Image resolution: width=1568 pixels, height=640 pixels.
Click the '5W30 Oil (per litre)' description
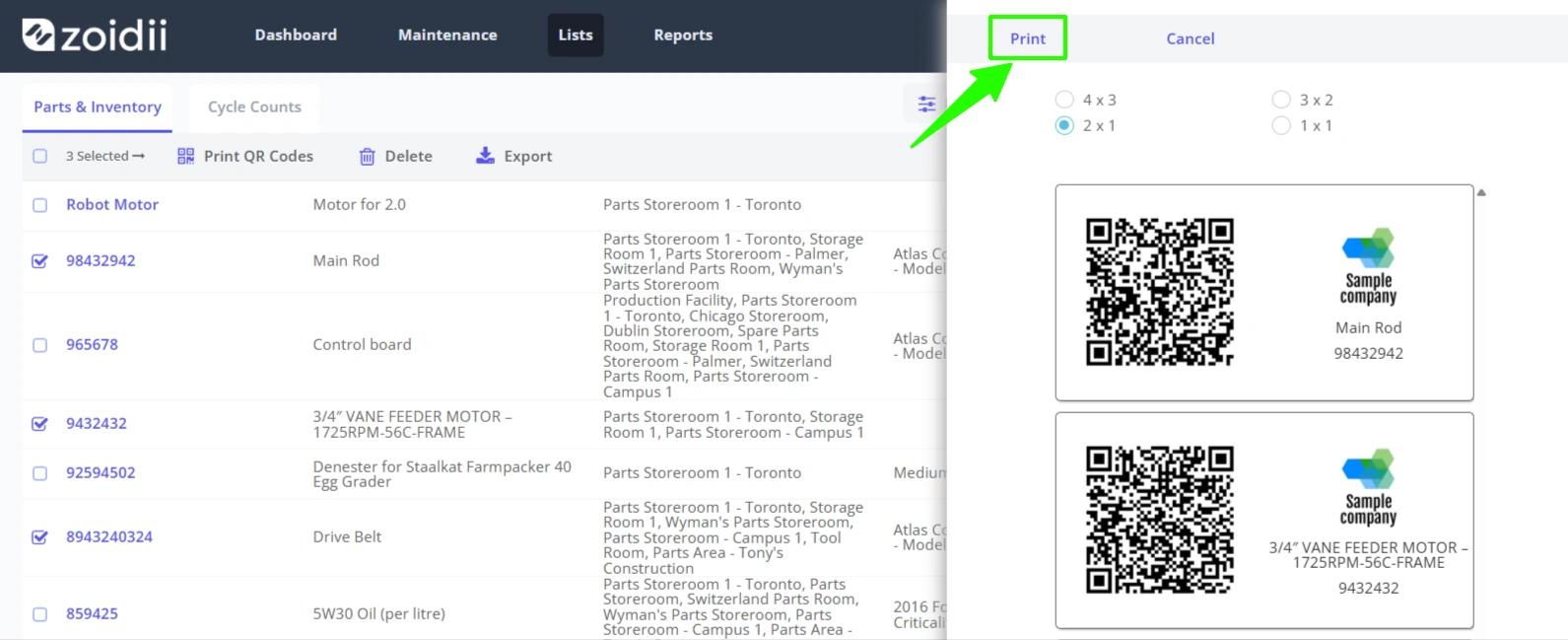(x=378, y=613)
